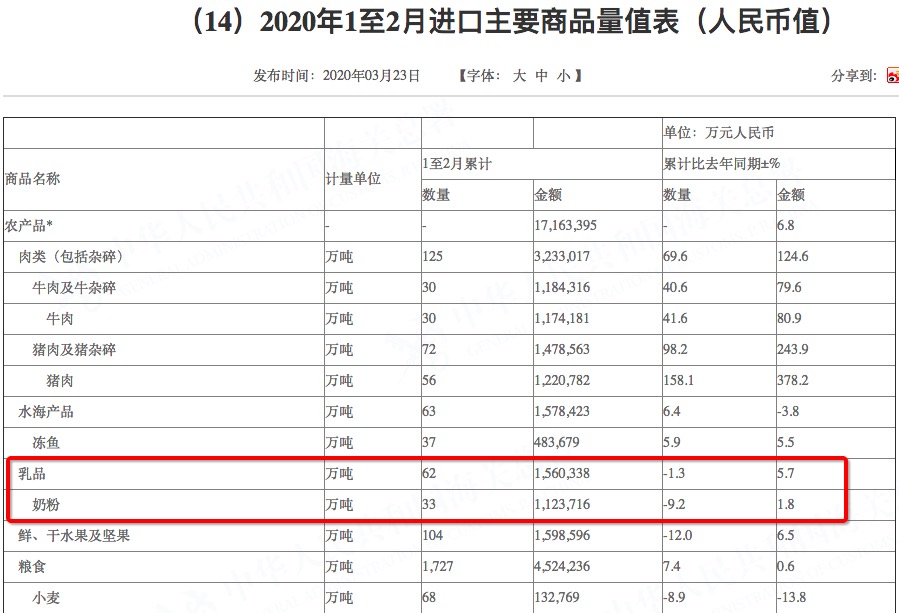Set font size to large (大)

pyautogui.click(x=519, y=76)
